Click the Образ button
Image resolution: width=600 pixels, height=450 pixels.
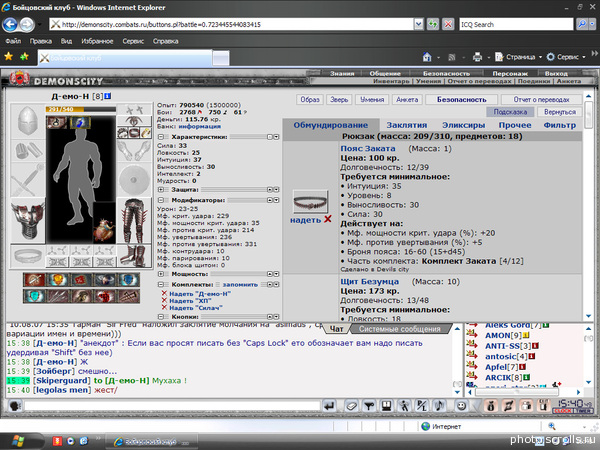click(x=310, y=99)
